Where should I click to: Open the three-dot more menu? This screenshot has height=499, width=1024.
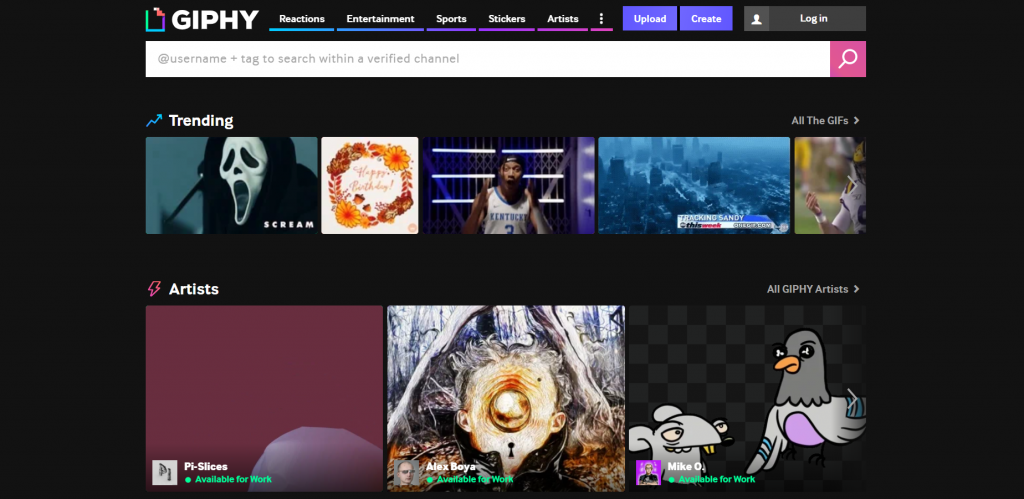point(601,19)
